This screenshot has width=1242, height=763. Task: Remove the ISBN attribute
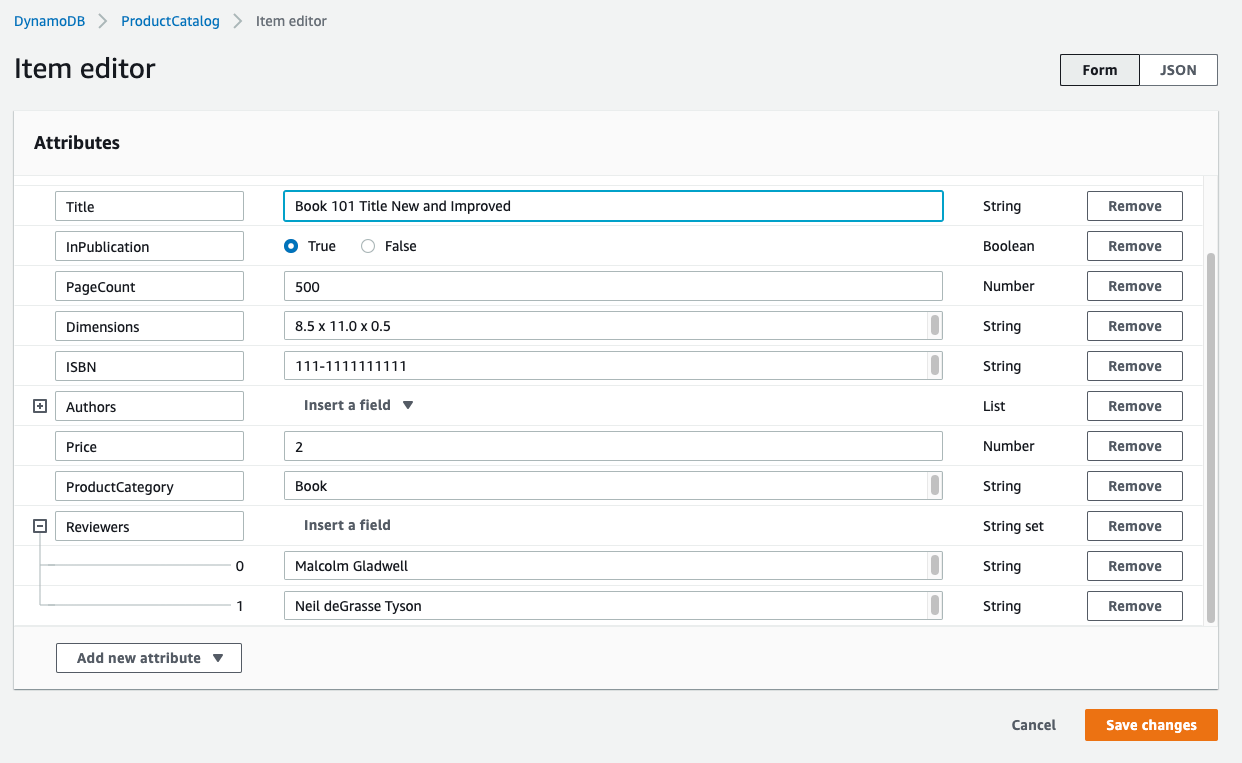pyautogui.click(x=1135, y=366)
